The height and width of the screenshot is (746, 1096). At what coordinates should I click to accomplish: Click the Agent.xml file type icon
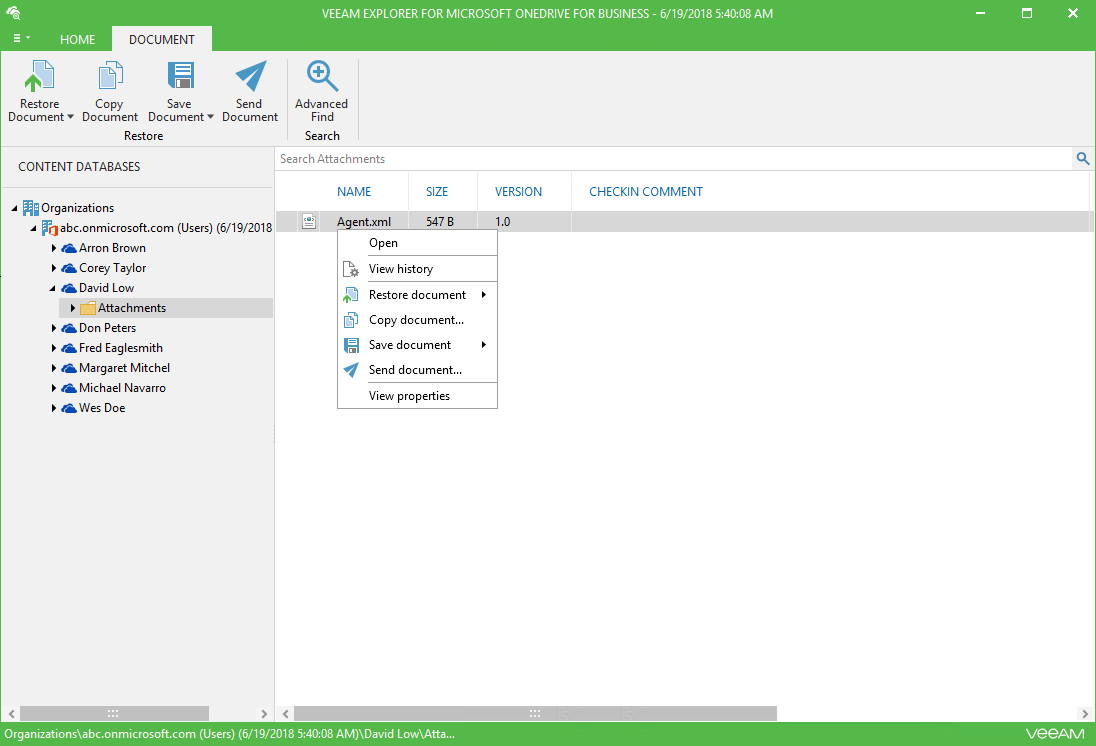click(x=309, y=222)
